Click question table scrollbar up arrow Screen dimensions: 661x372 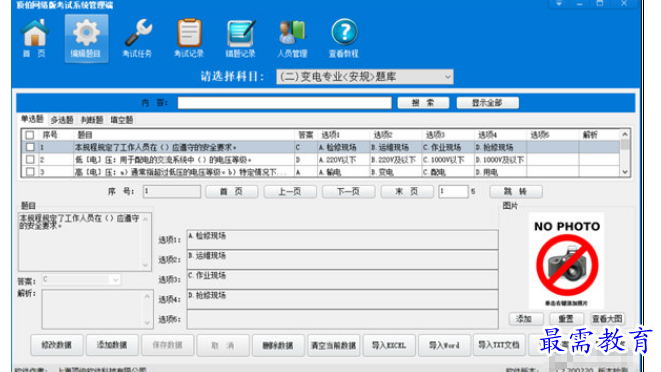(x=625, y=135)
